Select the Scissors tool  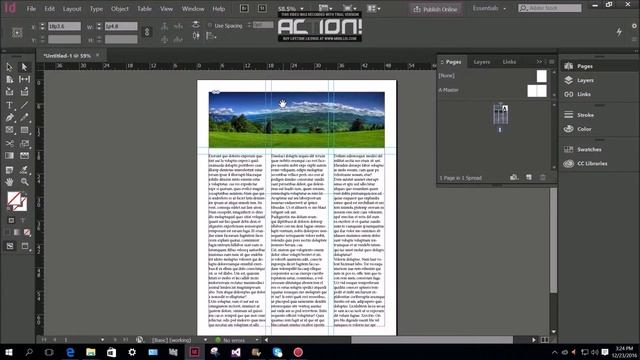[x=9, y=143]
